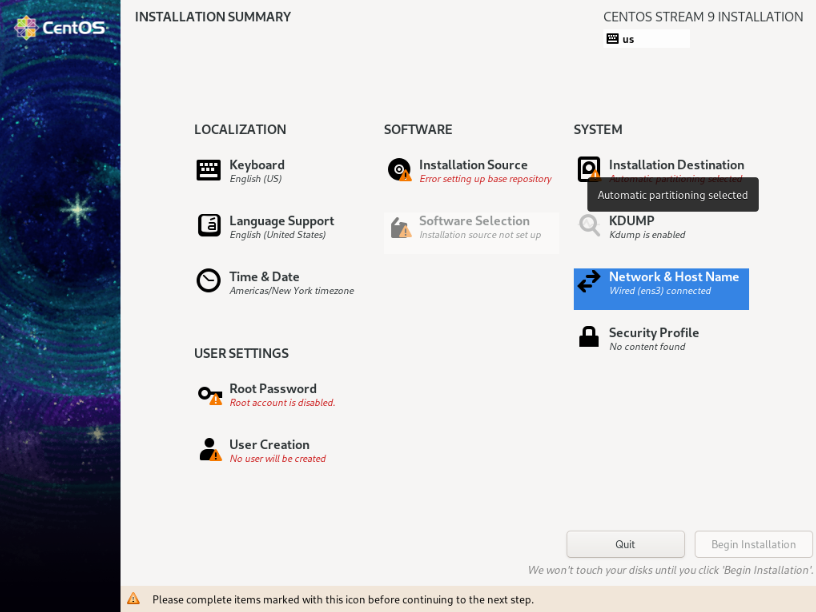
Task: Click the keyboard icon beside 'us' layout
Action: (613, 39)
